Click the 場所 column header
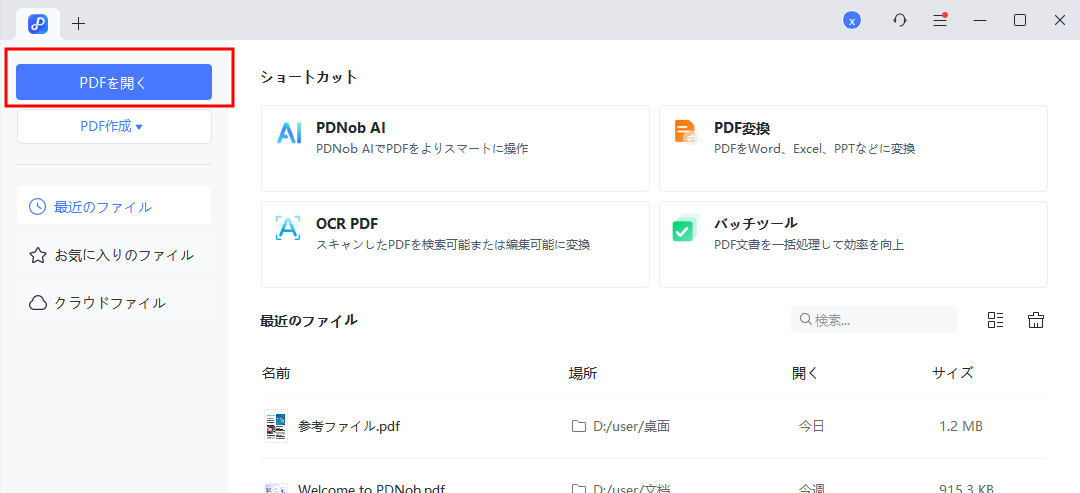This screenshot has width=1080, height=493. pos(583,373)
